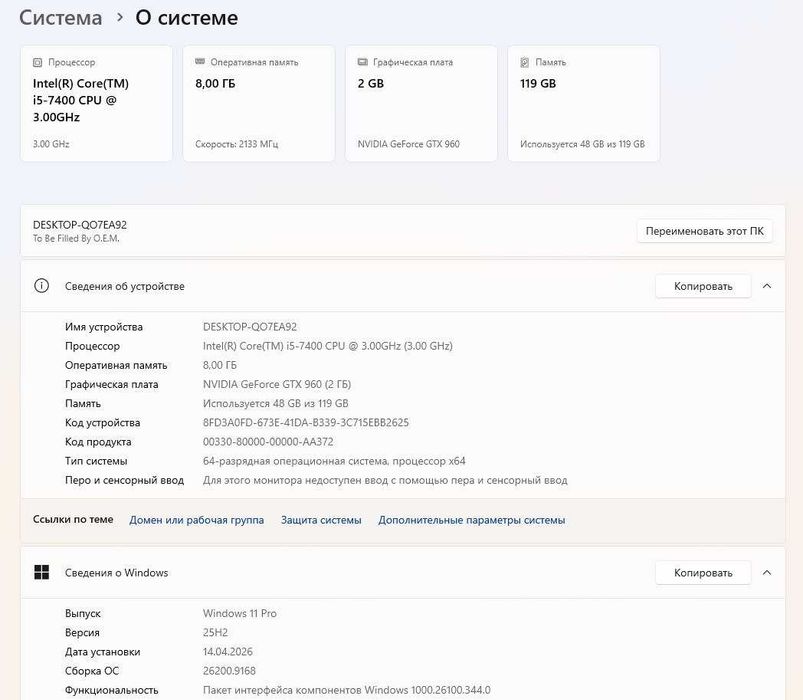Click the Windows 11 Pro edition value
The width and height of the screenshot is (803, 700).
pos(240,613)
